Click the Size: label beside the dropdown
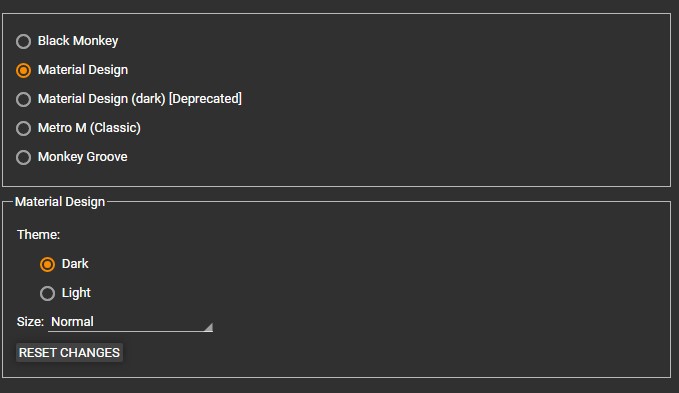Screen dimensions: 679x393 tap(30, 322)
